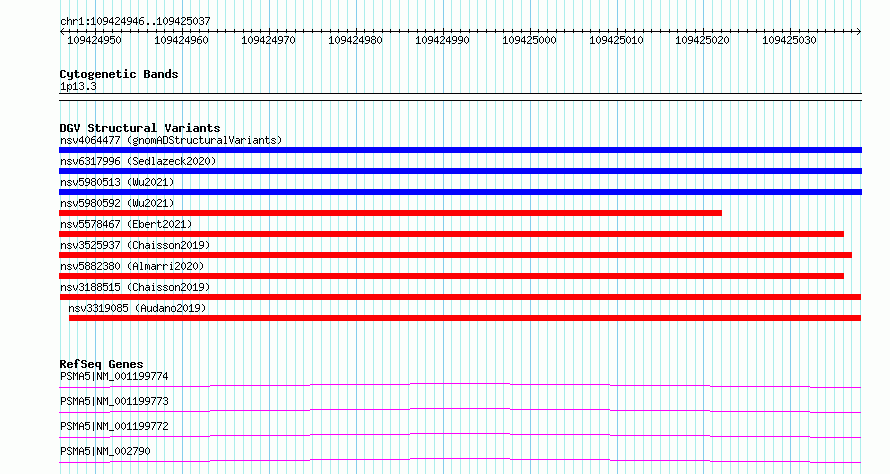Click the red bar for nsv5980592
Viewport: 890px width, 474px height.
click(x=391, y=213)
